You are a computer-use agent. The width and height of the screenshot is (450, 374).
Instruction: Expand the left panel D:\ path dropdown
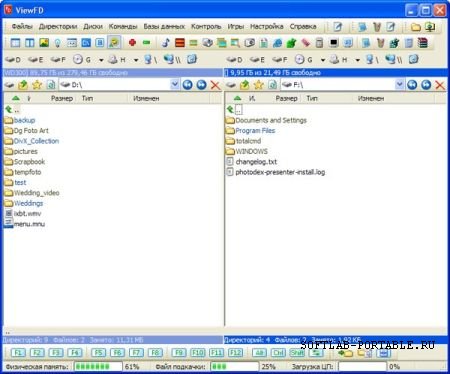pyautogui.click(x=175, y=85)
